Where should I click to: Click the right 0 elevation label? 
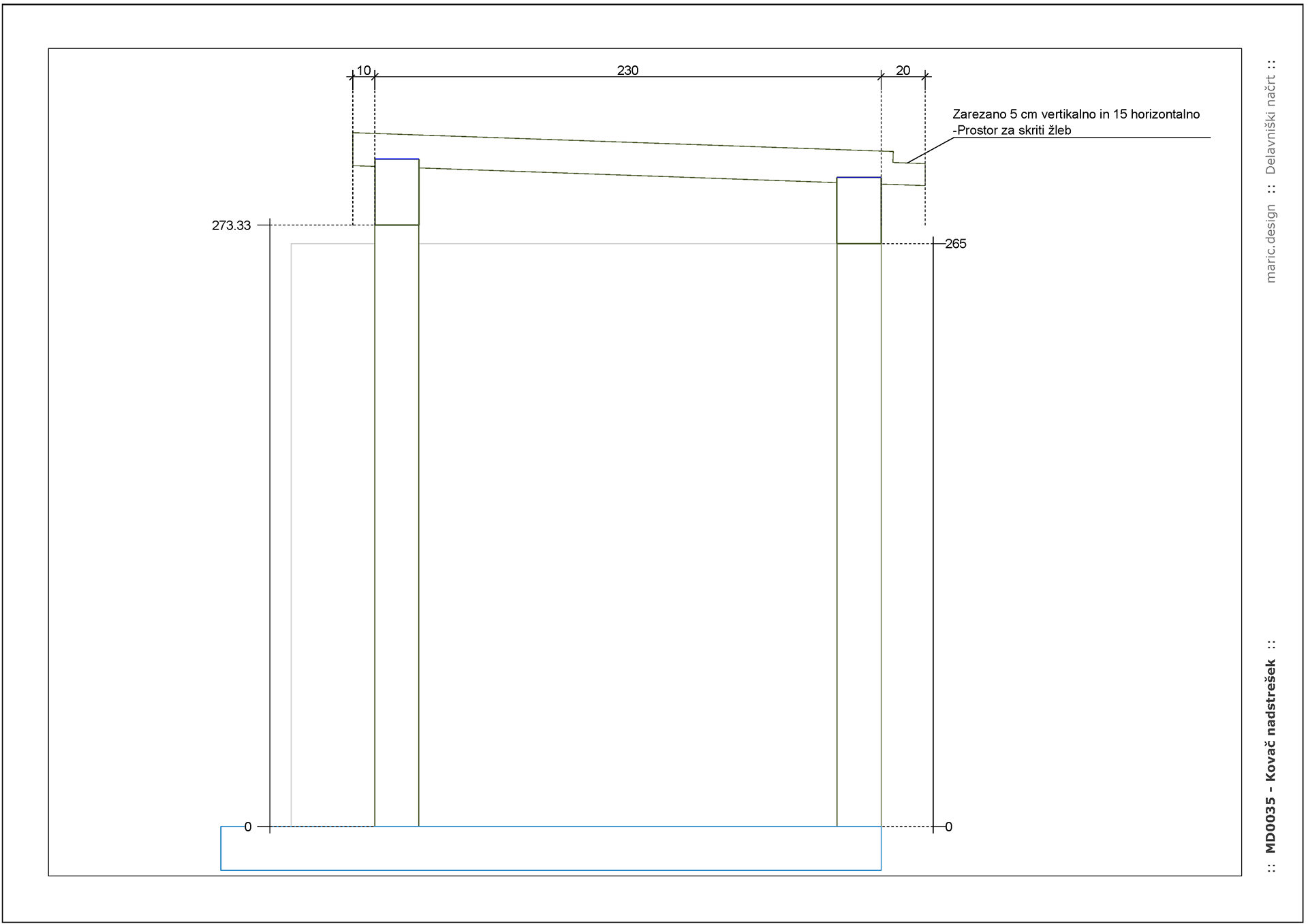point(948,827)
